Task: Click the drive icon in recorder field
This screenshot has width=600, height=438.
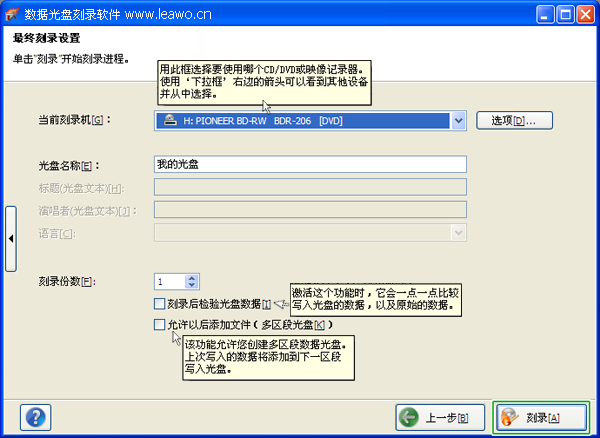Action: (170, 120)
